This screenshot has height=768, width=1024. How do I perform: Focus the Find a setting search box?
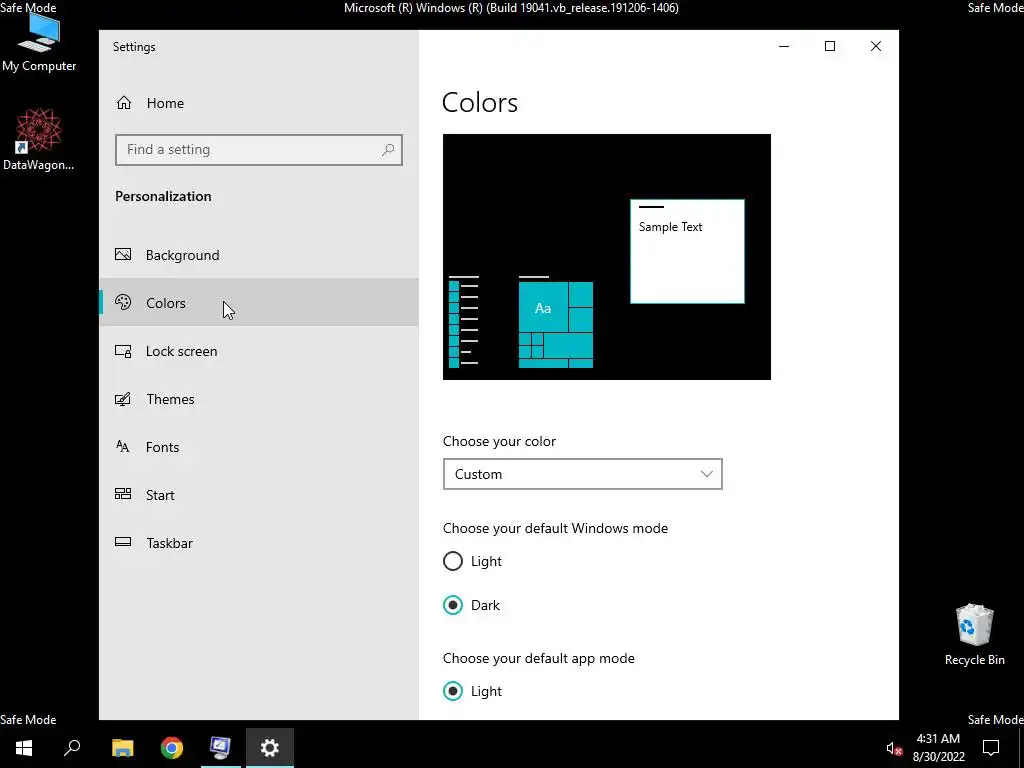pyautogui.click(x=259, y=150)
